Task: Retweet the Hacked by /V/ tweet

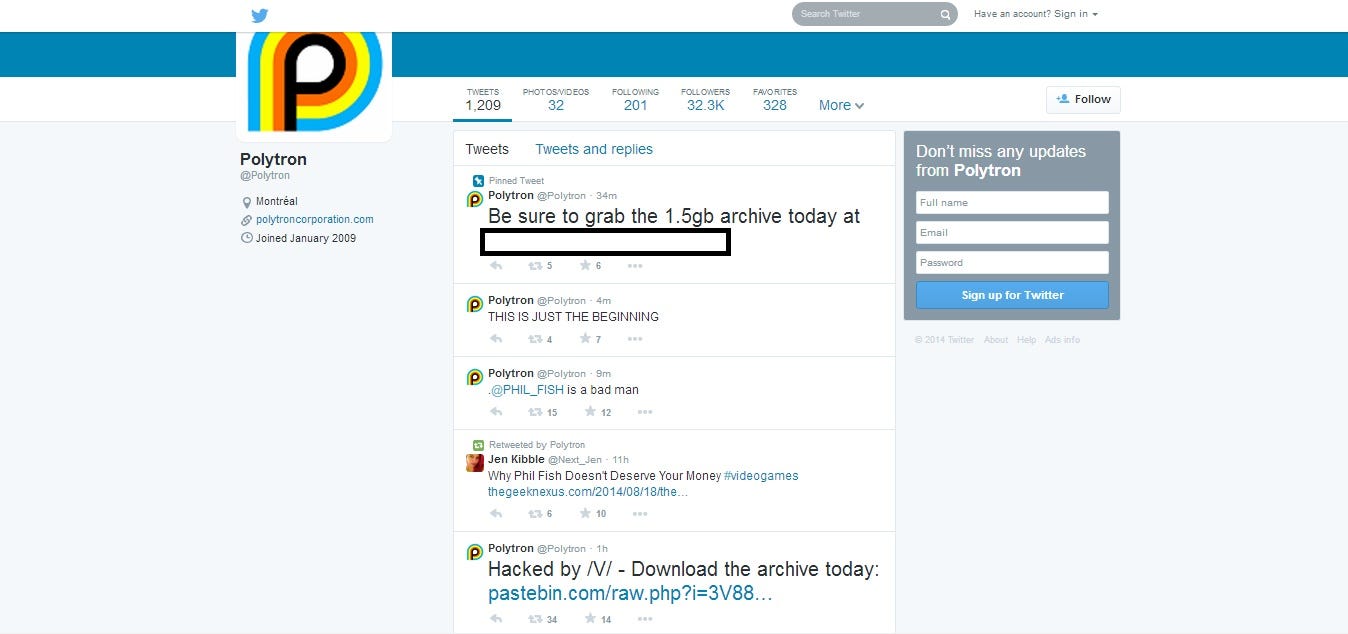Action: (x=535, y=620)
